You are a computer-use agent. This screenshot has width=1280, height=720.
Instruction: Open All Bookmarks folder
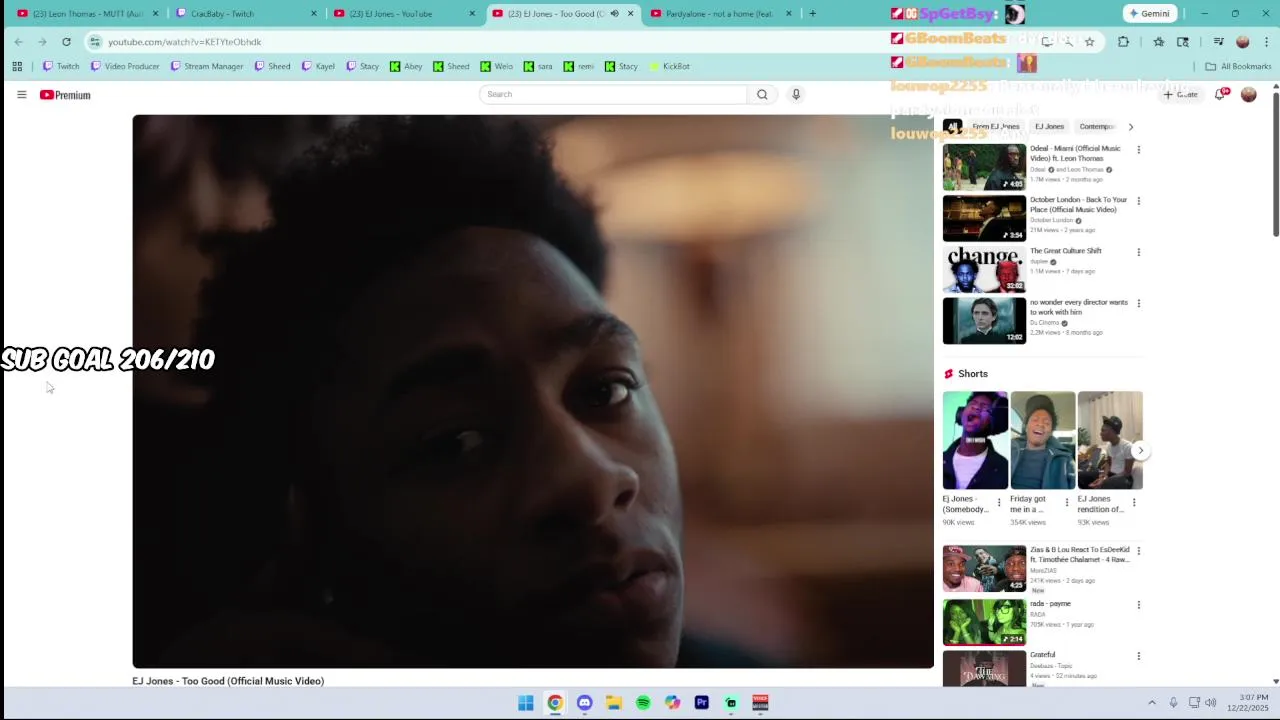pyautogui.click(x=1238, y=66)
